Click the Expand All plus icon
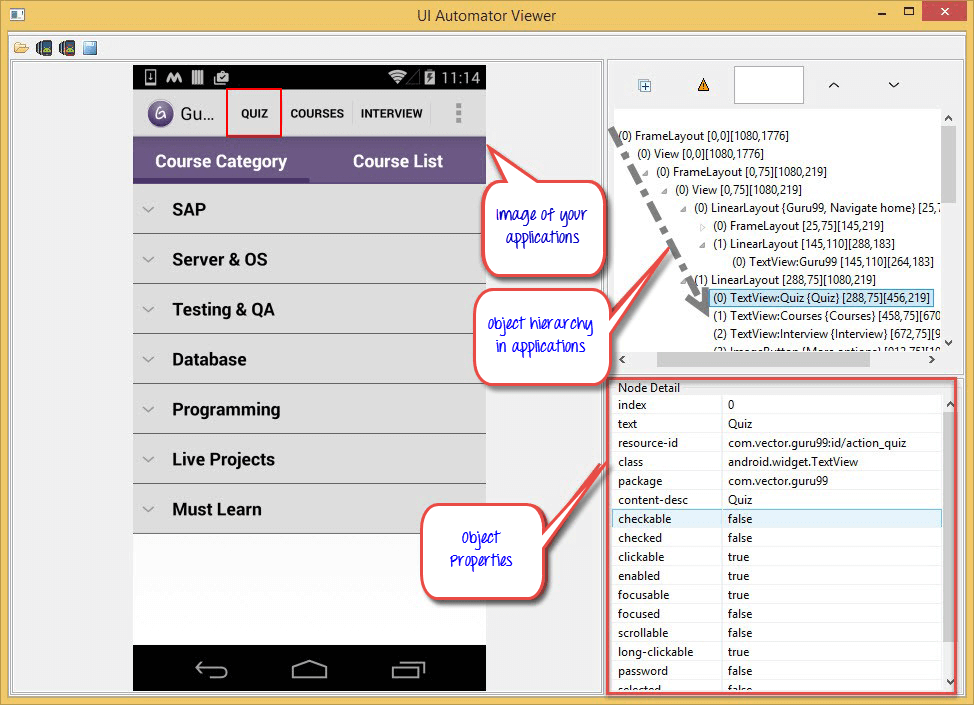 (x=645, y=86)
